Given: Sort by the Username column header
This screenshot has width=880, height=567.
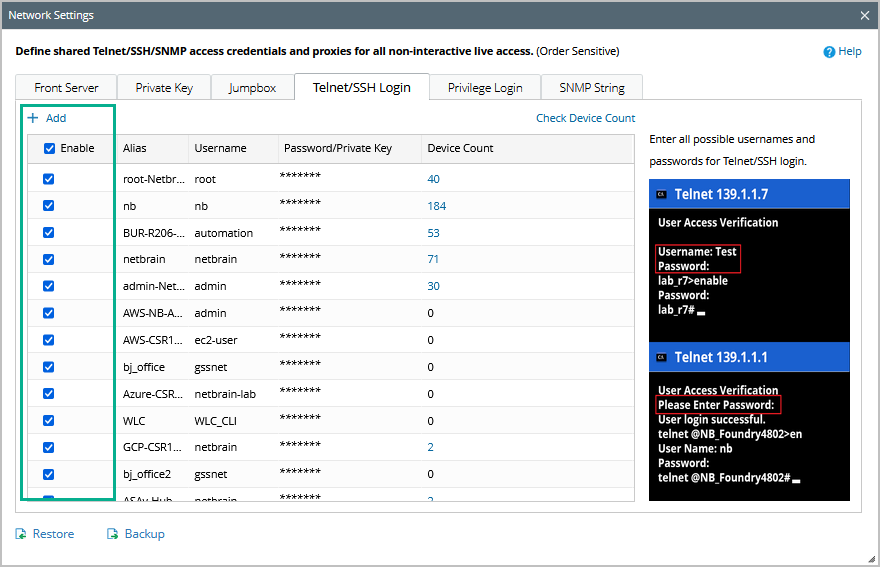Looking at the screenshot, I should tap(220, 148).
